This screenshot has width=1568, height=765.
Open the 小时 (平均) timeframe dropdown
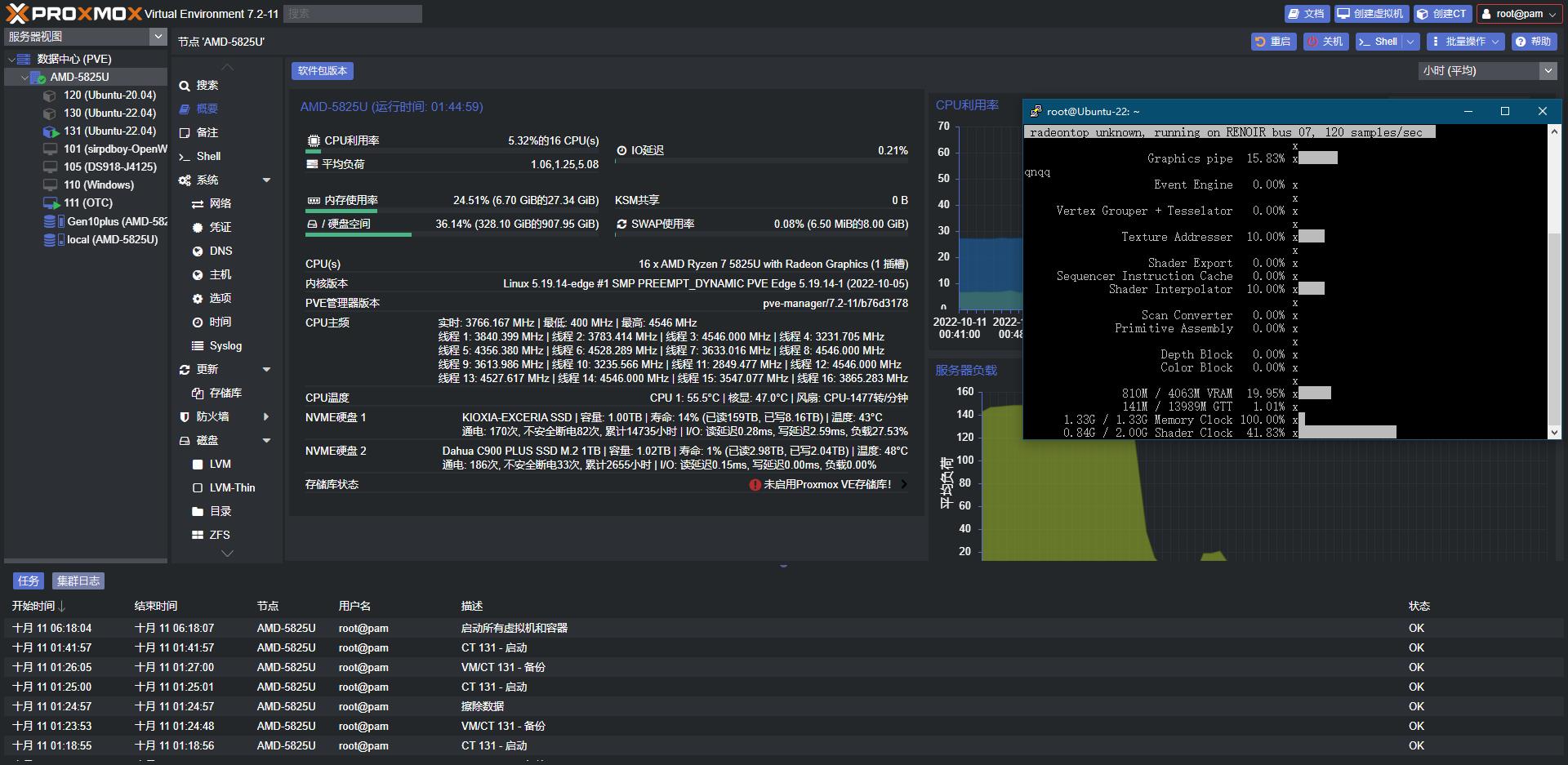(x=1548, y=71)
